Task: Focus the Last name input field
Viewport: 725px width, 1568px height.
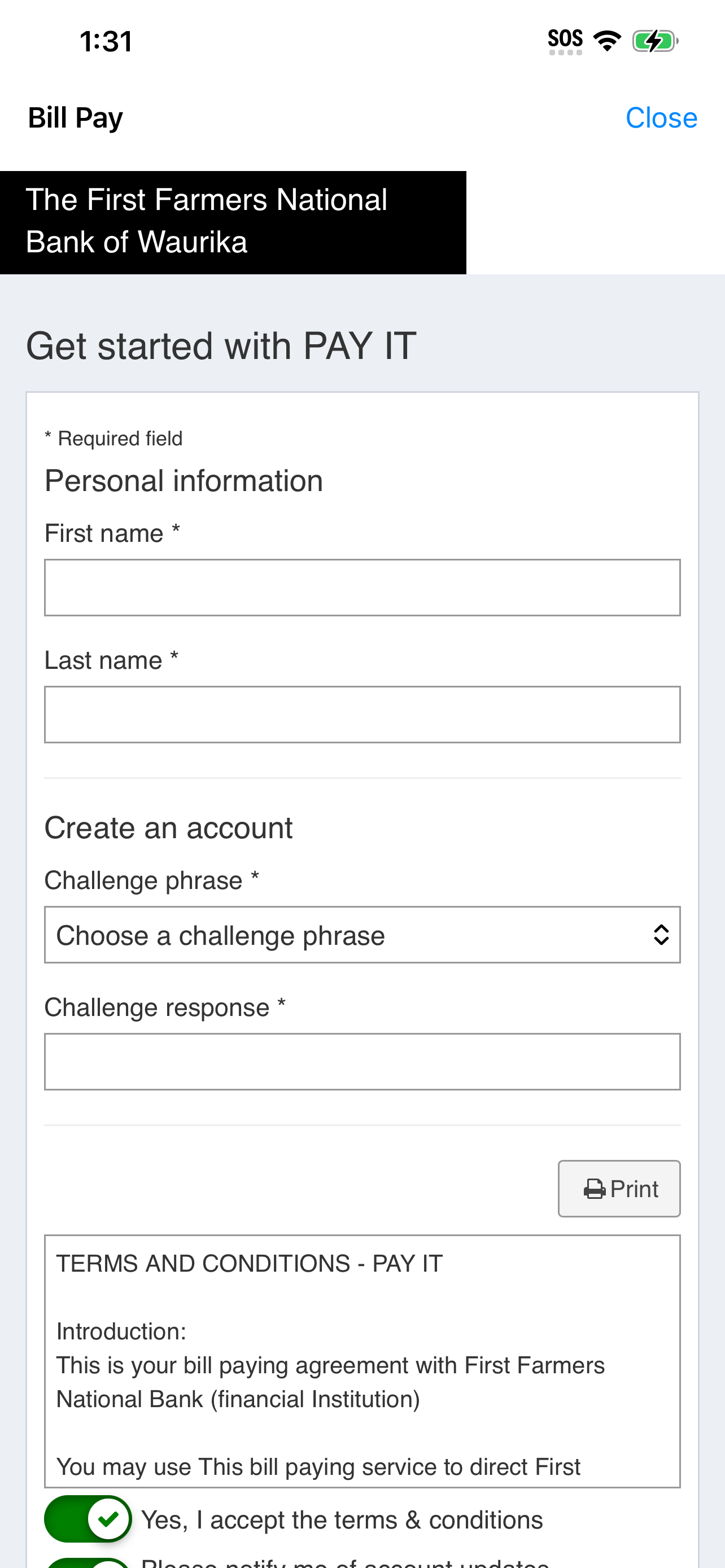Action: coord(362,715)
